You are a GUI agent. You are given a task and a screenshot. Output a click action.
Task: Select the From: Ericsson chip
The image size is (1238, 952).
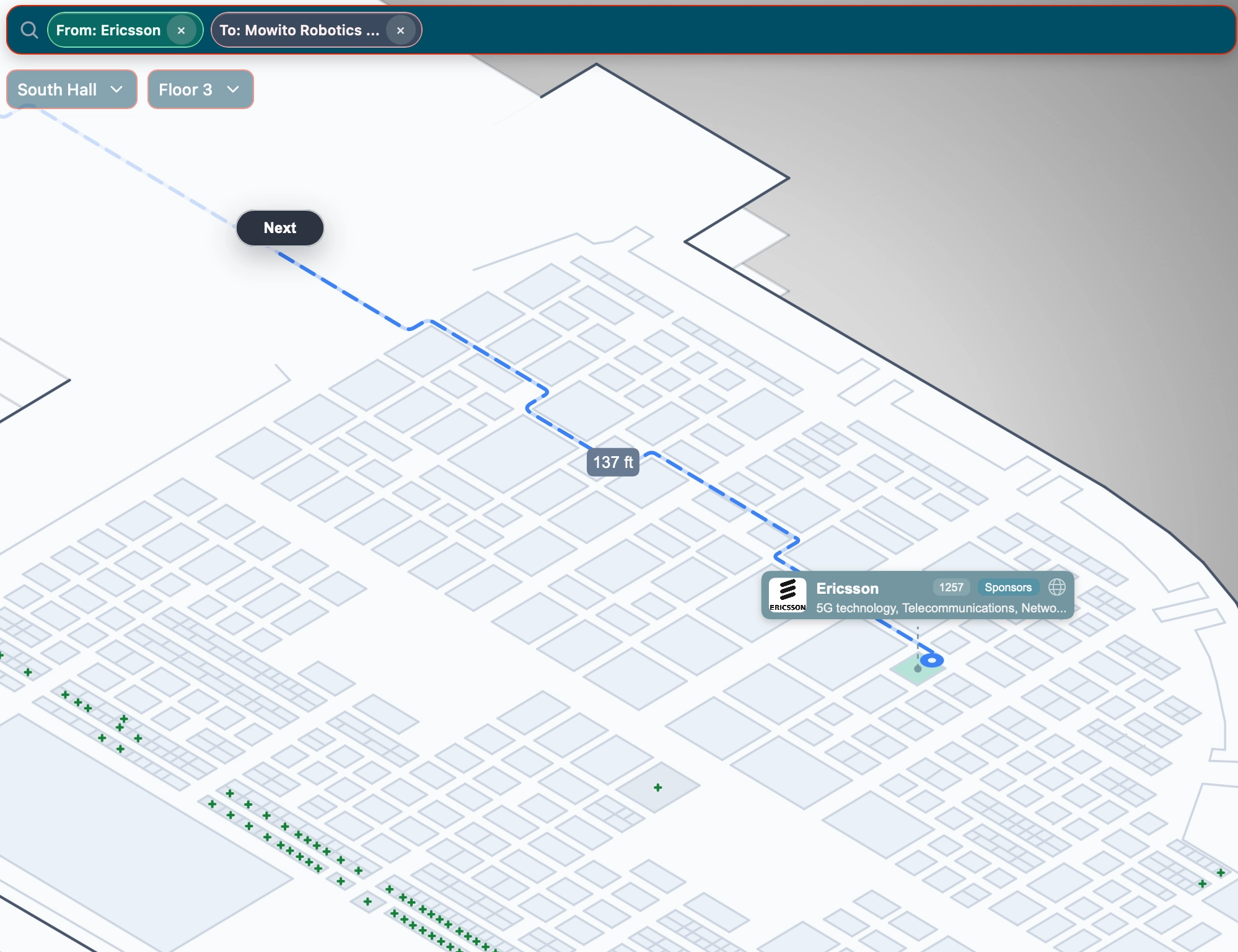pos(125,30)
